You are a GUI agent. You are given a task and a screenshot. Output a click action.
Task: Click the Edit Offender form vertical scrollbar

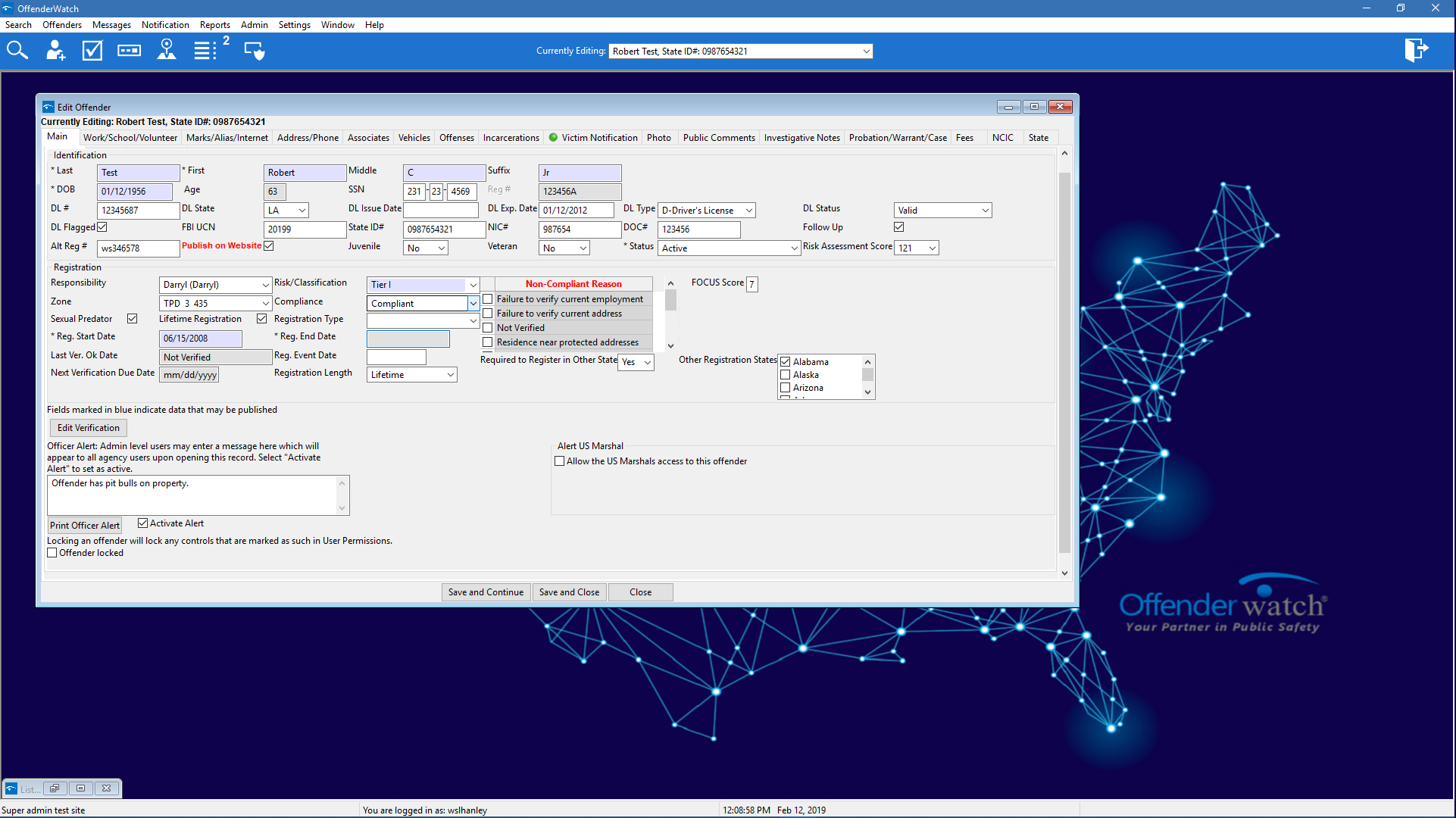[x=1064, y=364]
